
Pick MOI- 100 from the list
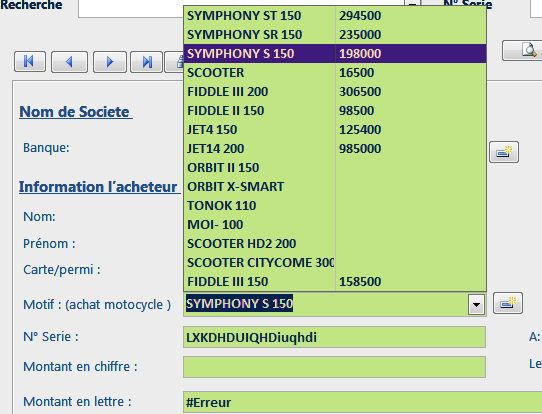click(x=335, y=225)
